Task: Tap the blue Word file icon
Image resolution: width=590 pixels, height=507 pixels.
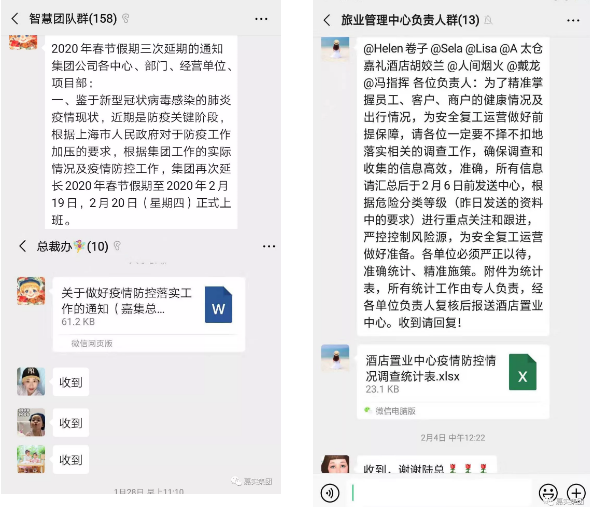Action: [218, 305]
